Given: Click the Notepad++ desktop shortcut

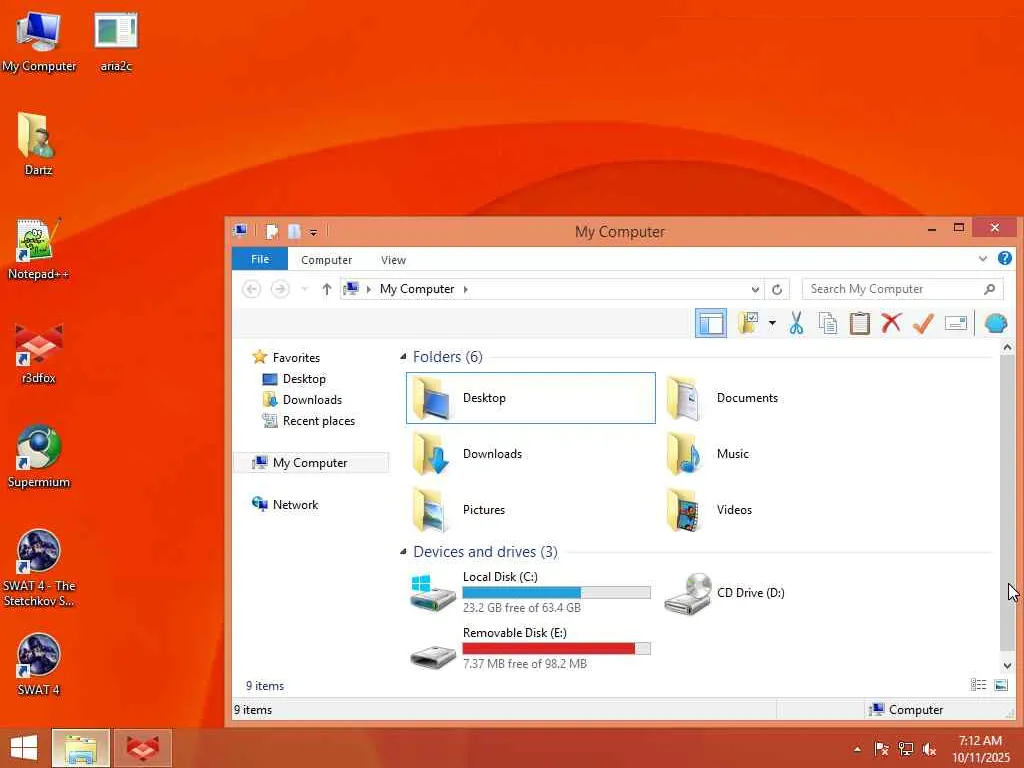Looking at the screenshot, I should (38, 249).
